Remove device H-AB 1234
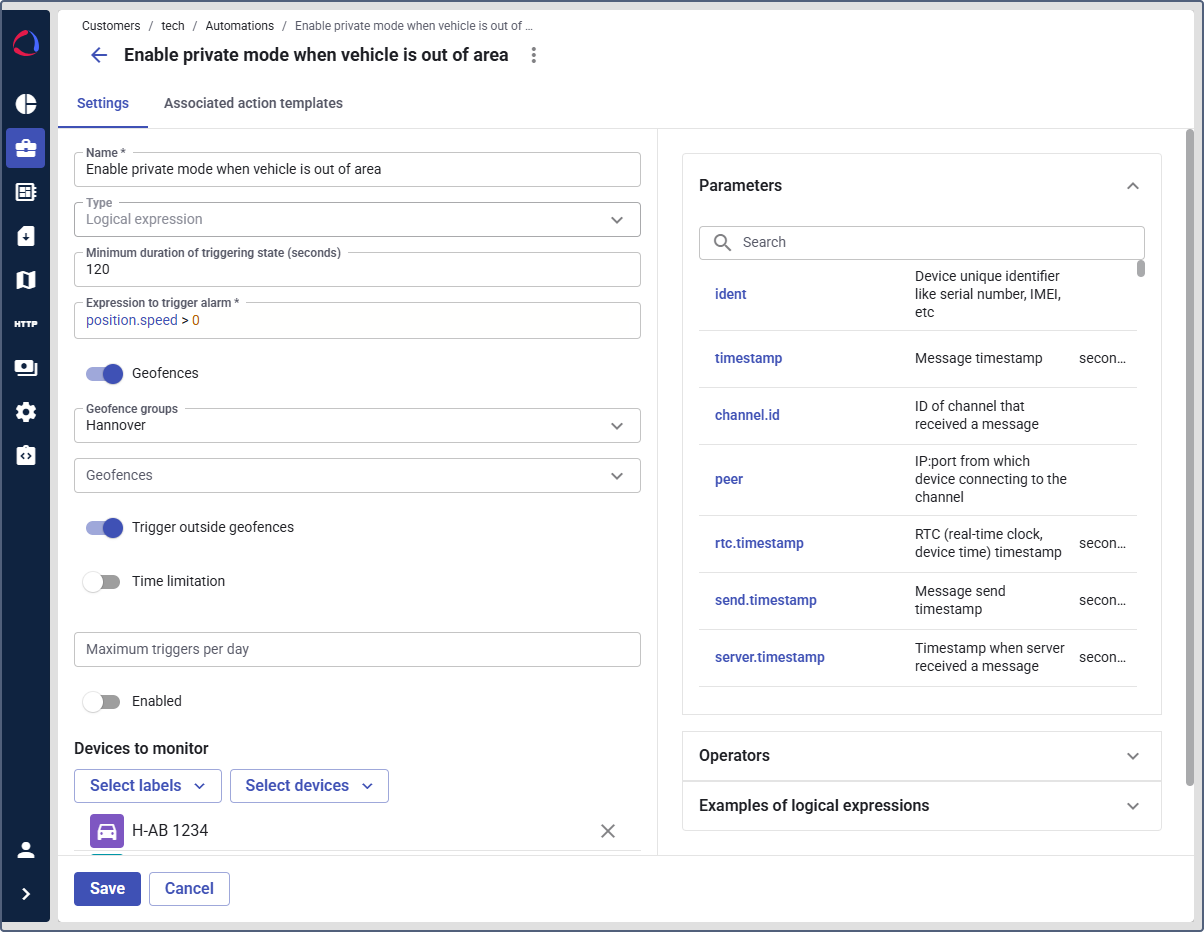Viewport: 1204px width, 932px height. [x=607, y=831]
